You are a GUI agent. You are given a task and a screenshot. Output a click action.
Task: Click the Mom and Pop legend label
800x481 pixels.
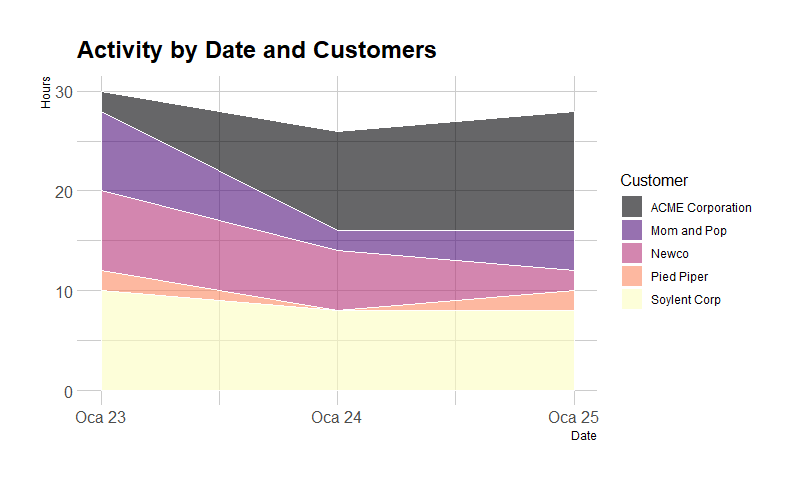(x=688, y=231)
